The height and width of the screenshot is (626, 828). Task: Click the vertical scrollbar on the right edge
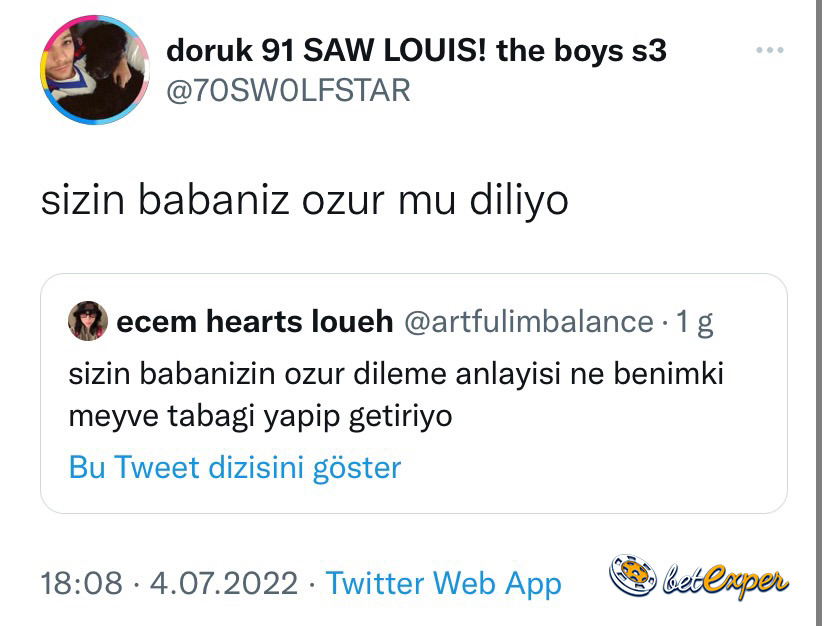click(818, 313)
